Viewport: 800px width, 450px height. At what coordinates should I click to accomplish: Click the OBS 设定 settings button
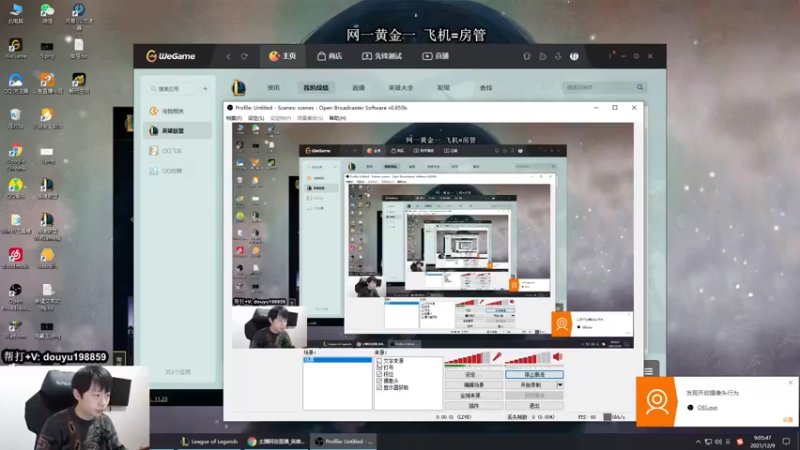pyautogui.click(x=474, y=374)
